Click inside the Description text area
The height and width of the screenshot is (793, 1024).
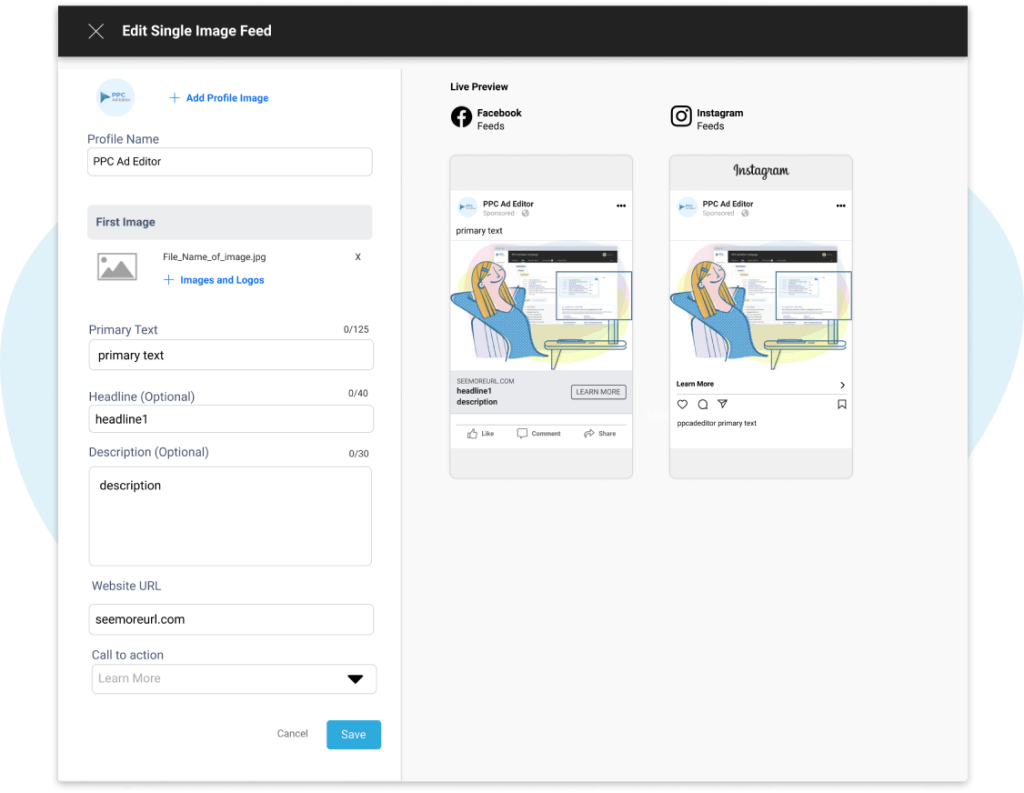tap(230, 516)
